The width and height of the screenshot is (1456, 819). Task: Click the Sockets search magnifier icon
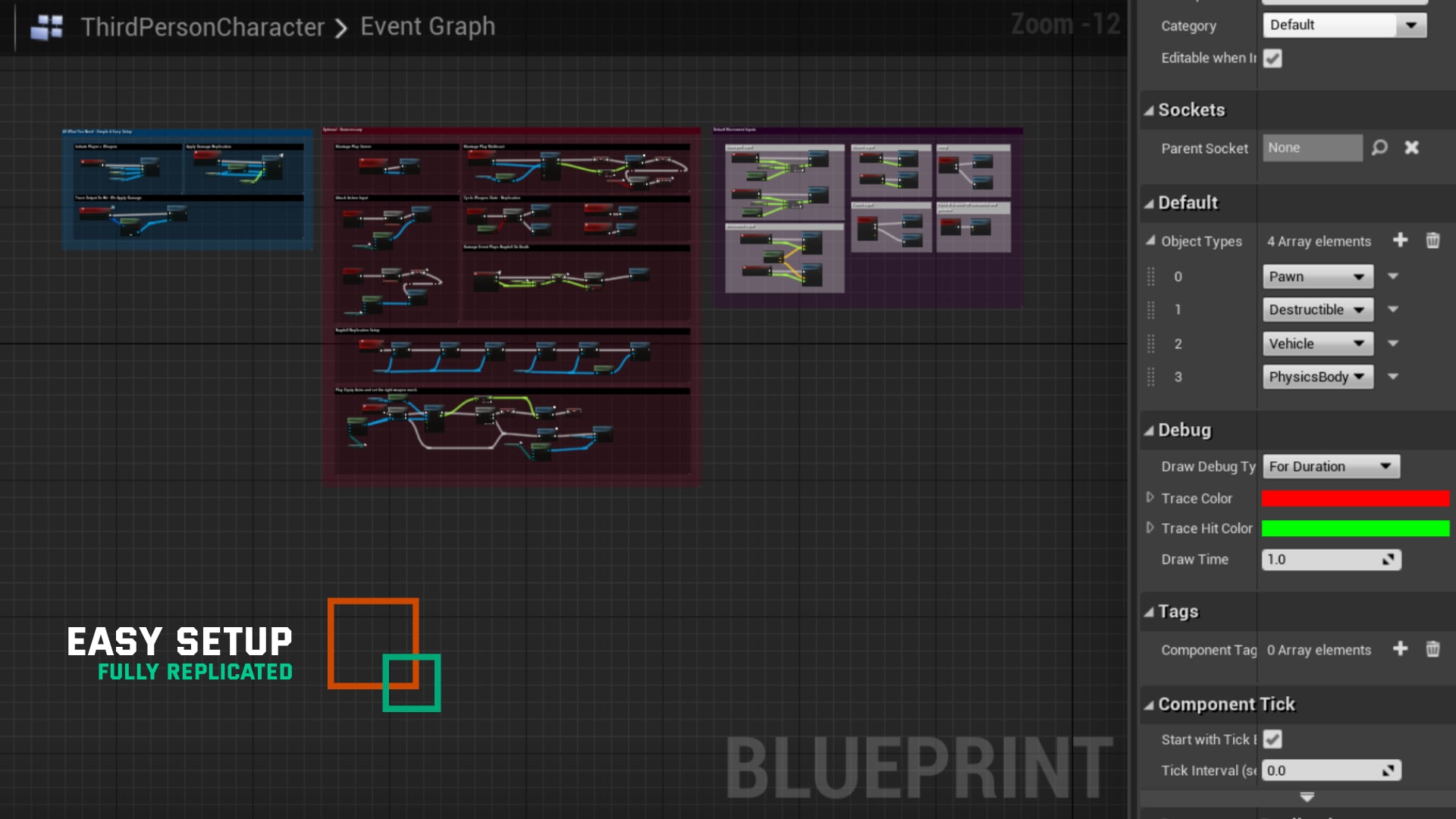pyautogui.click(x=1380, y=148)
